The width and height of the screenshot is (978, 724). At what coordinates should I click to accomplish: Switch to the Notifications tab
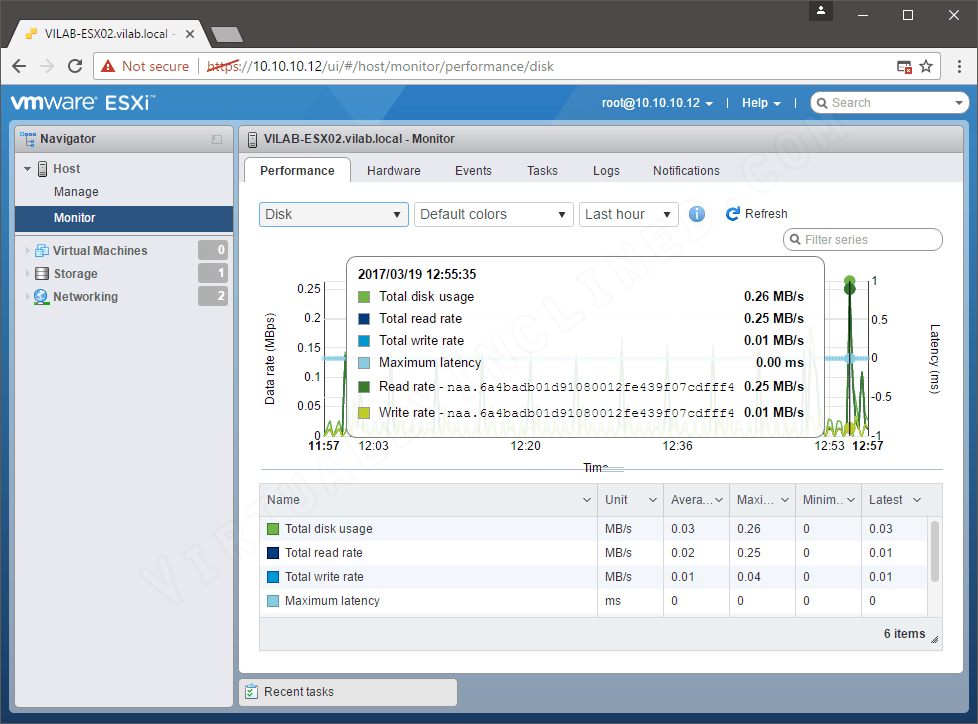(x=686, y=171)
